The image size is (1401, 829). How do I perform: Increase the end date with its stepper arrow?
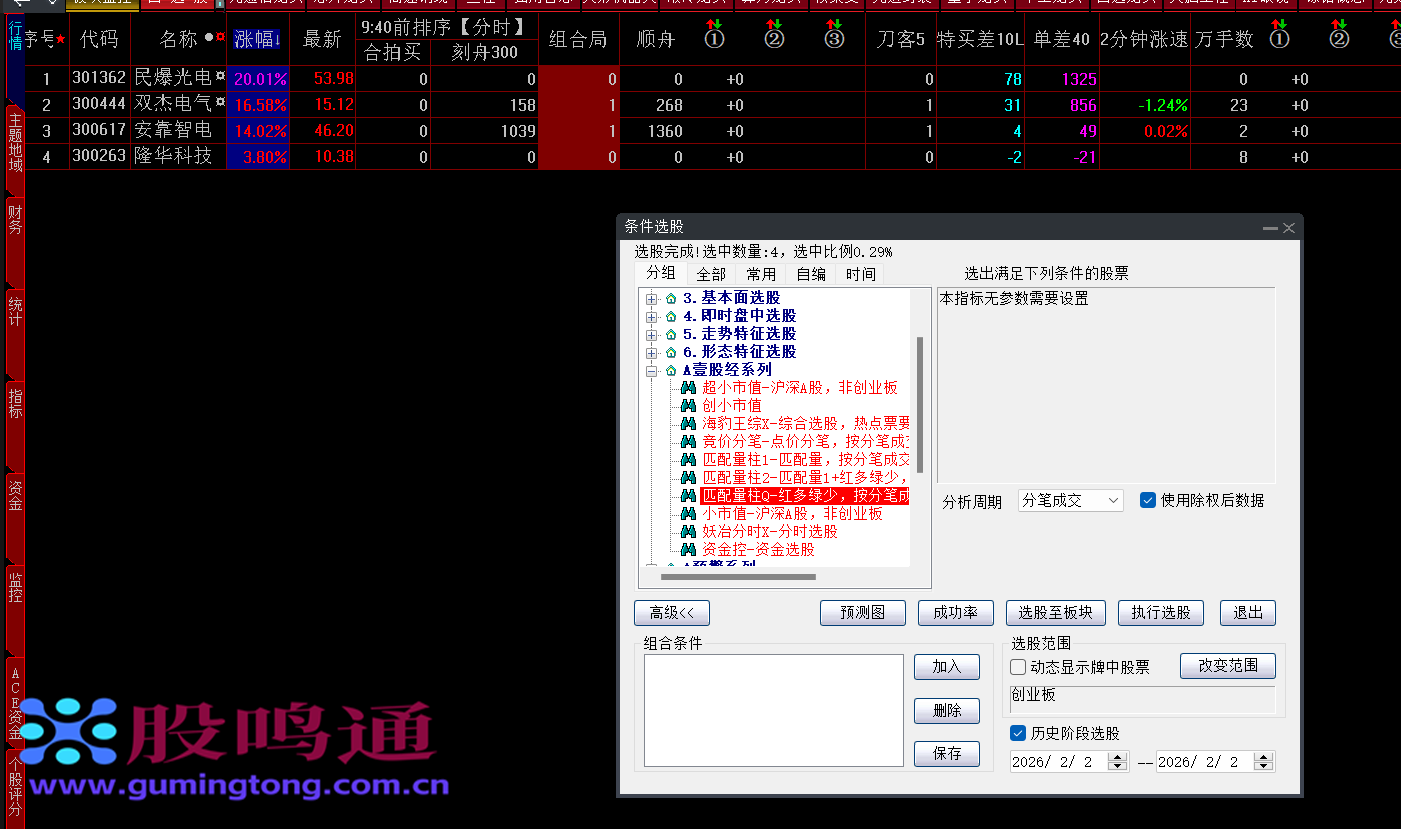[1262, 756]
